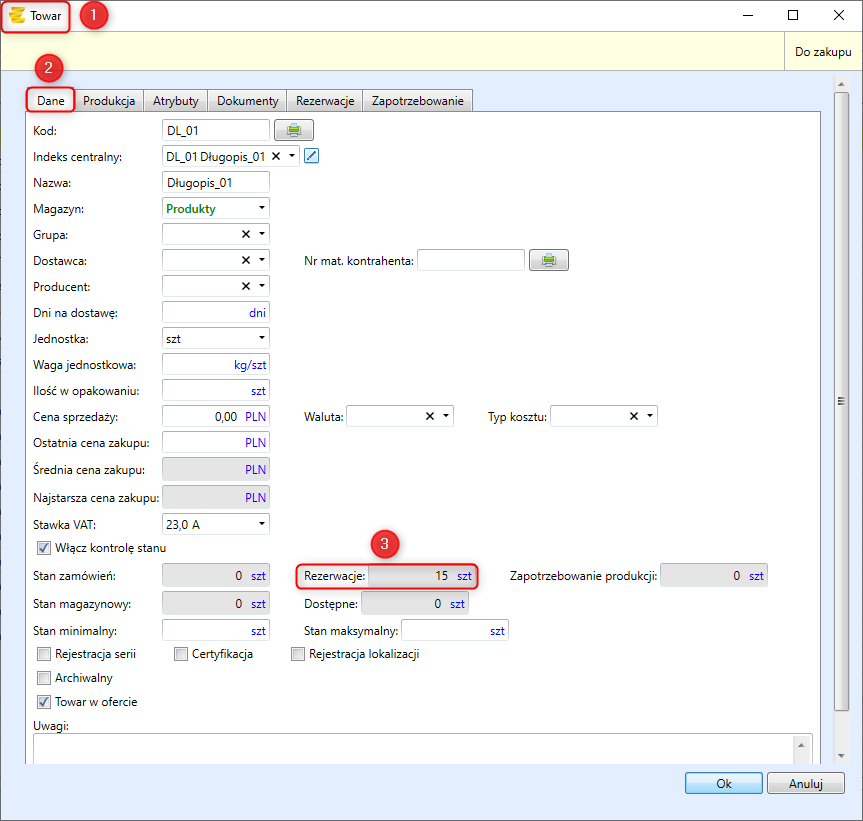Switch to the Produkcja tab
Image resolution: width=863 pixels, height=821 pixels.
[x=109, y=101]
